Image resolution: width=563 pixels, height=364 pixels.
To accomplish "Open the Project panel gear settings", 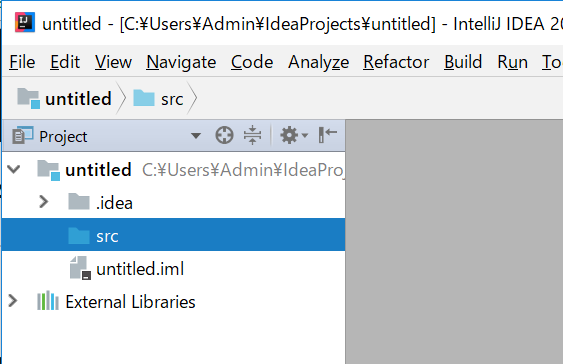I will [x=293, y=135].
